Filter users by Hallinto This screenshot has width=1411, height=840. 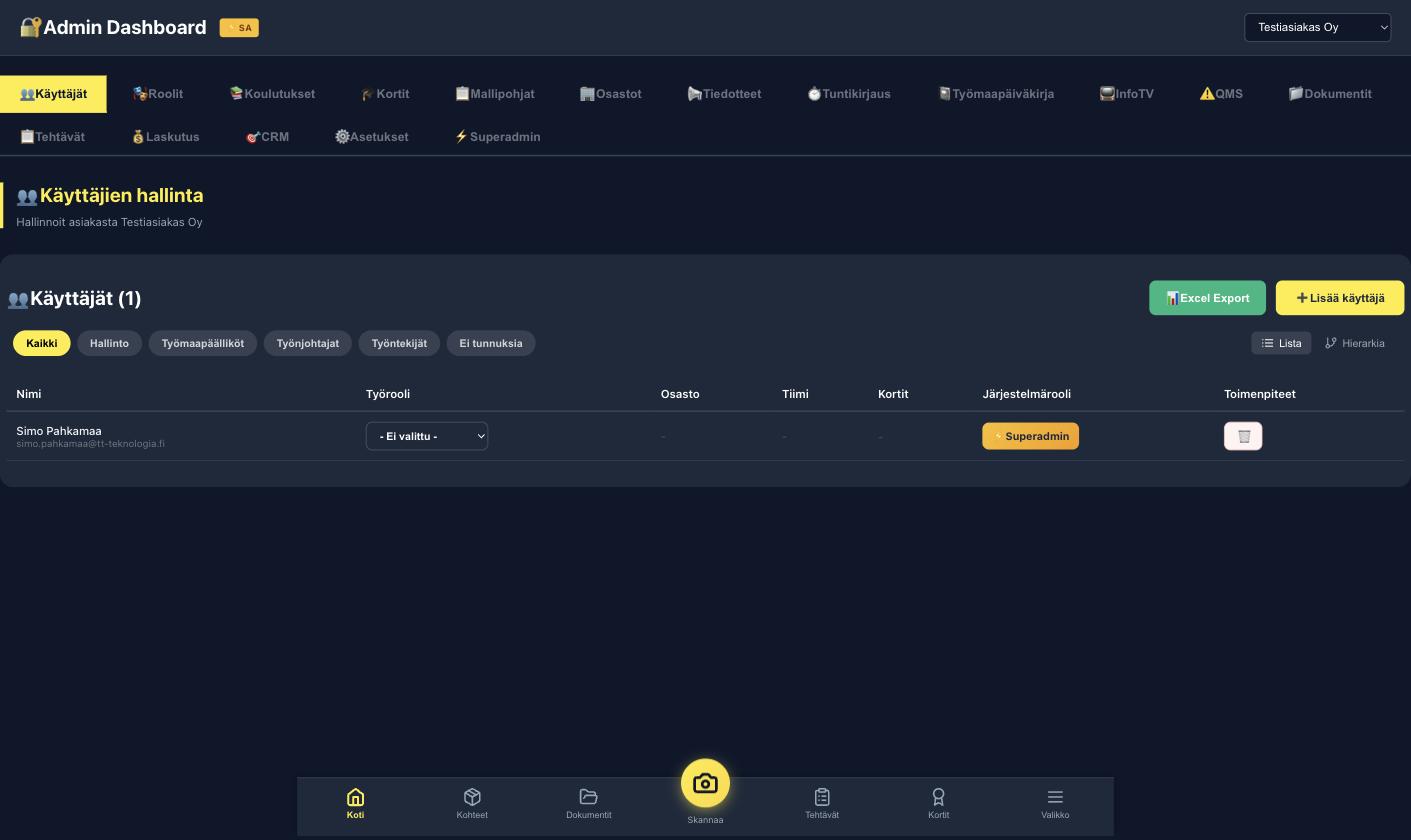point(109,343)
